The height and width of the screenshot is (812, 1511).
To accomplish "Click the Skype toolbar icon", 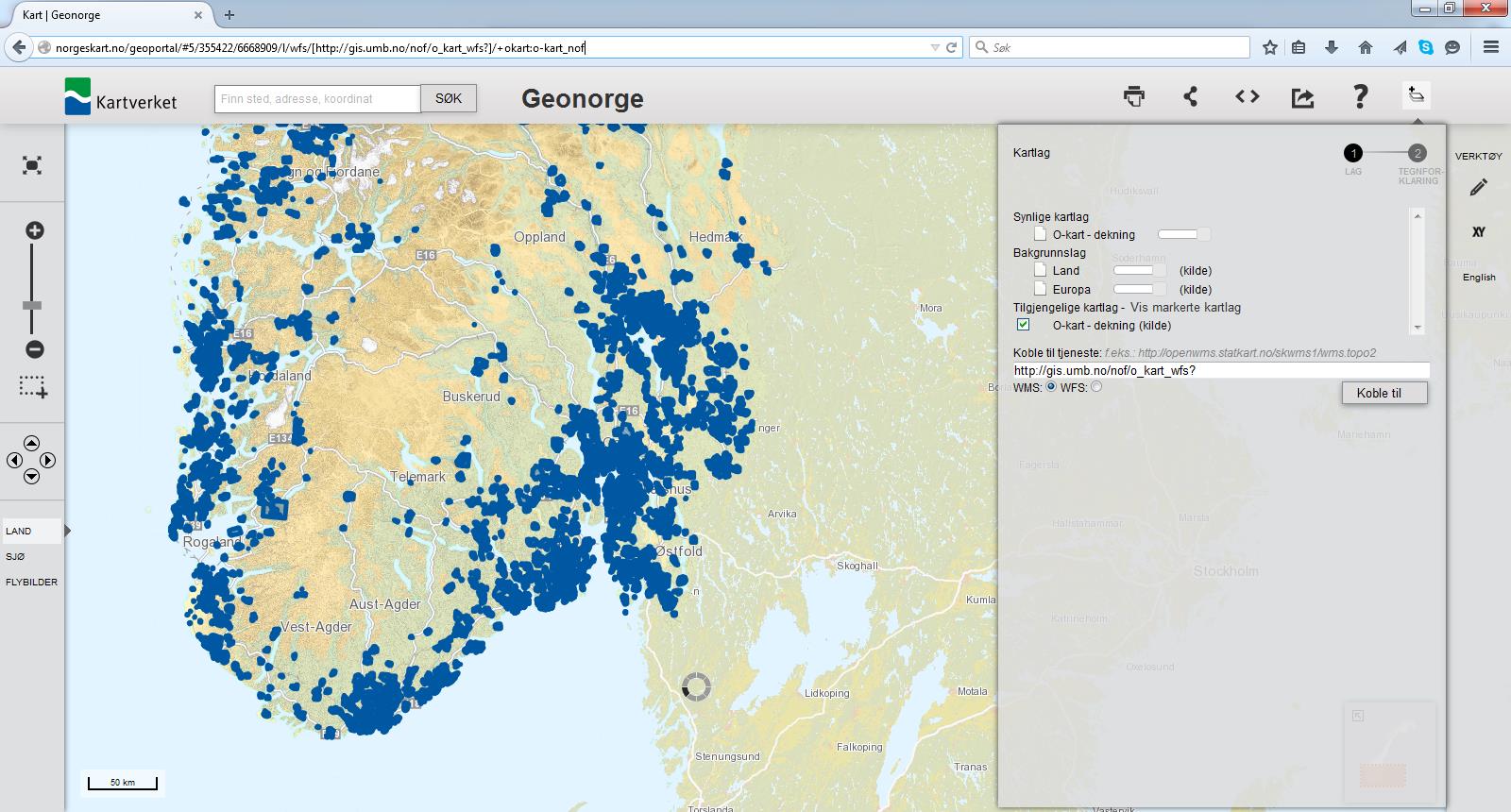I will [x=1425, y=47].
